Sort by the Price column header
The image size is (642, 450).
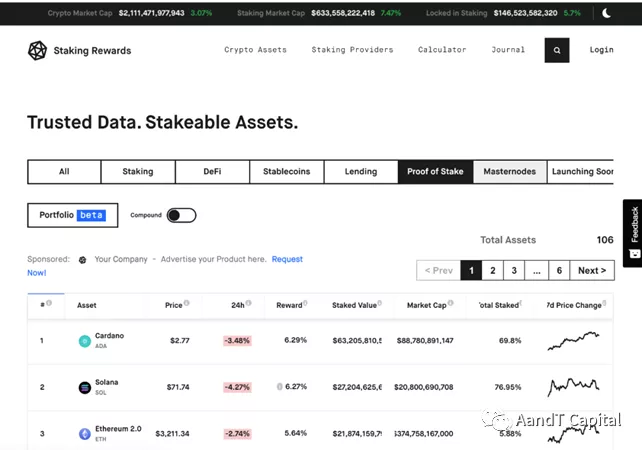click(x=174, y=305)
